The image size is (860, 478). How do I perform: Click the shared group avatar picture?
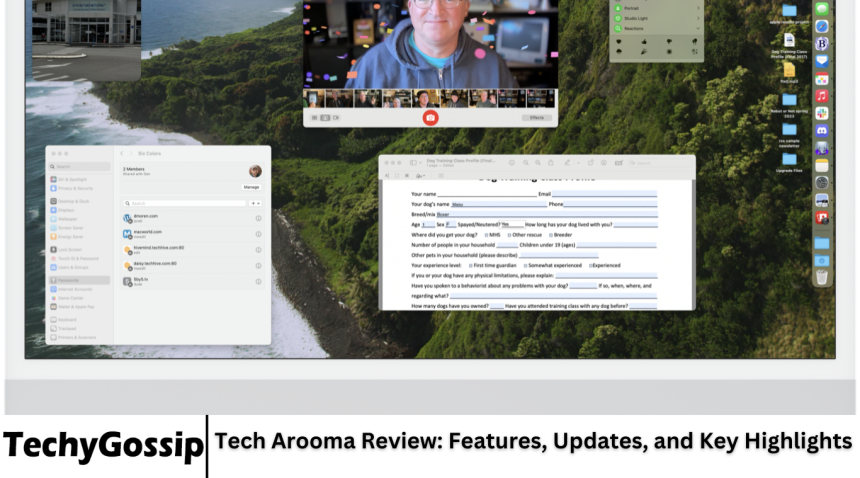(255, 171)
